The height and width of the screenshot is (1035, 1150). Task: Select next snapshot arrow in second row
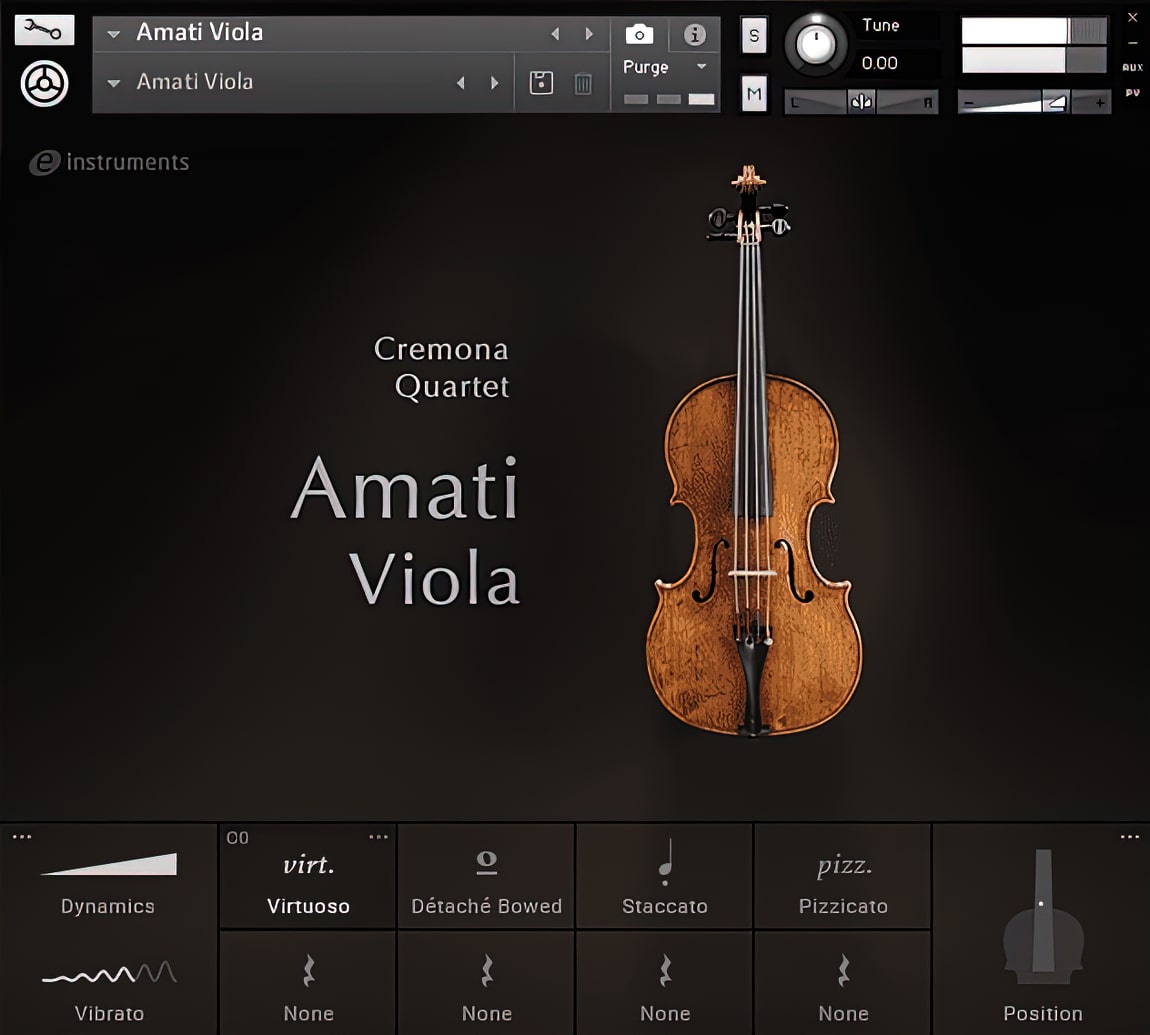click(494, 83)
